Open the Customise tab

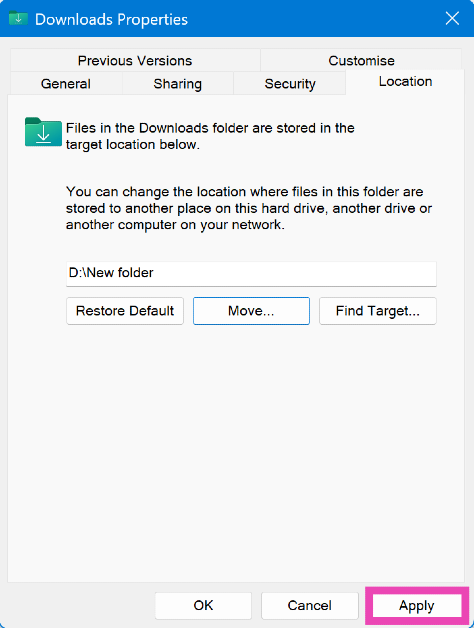click(x=361, y=60)
